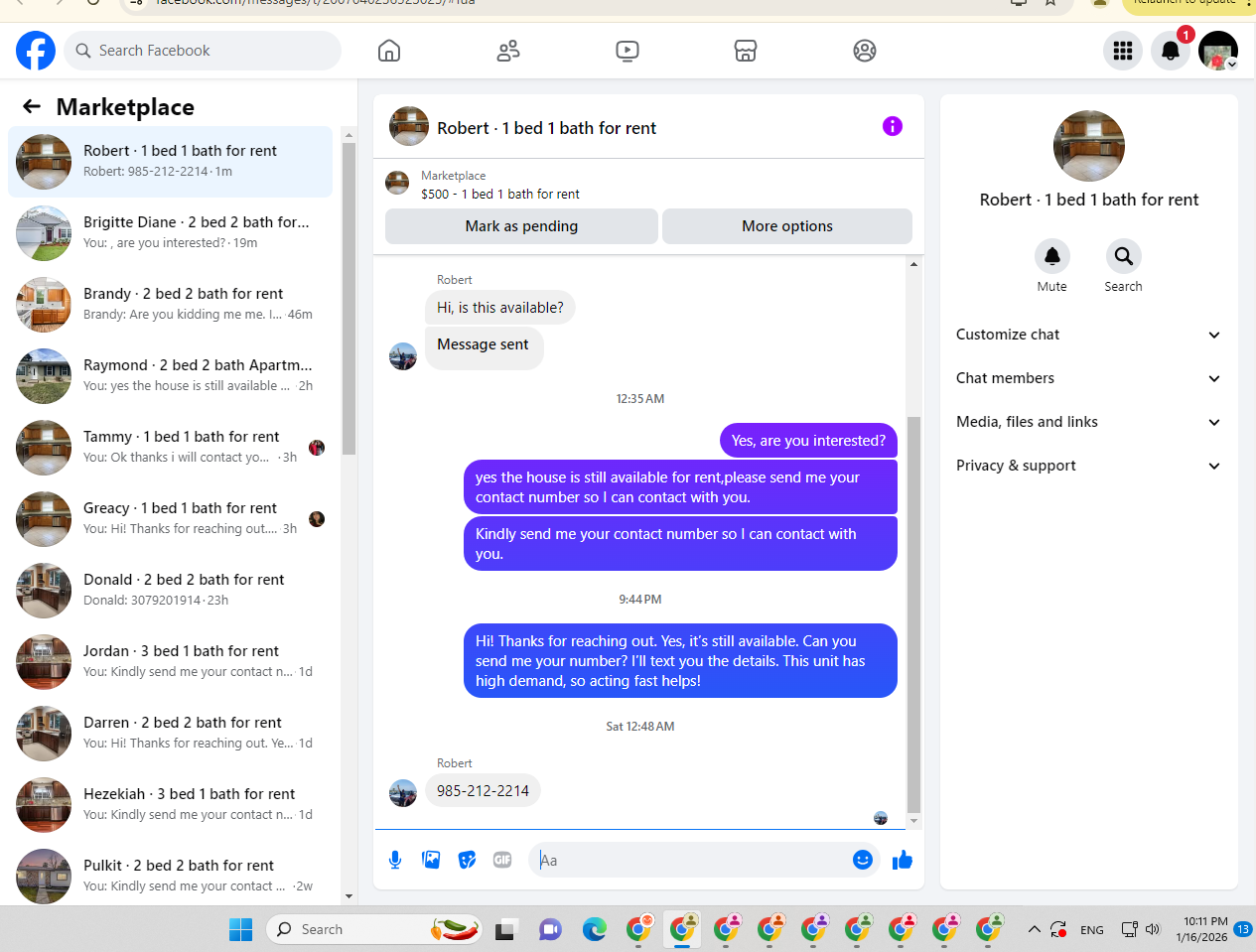Open the ENG language indicator
The image size is (1256, 952).
[x=1092, y=930]
